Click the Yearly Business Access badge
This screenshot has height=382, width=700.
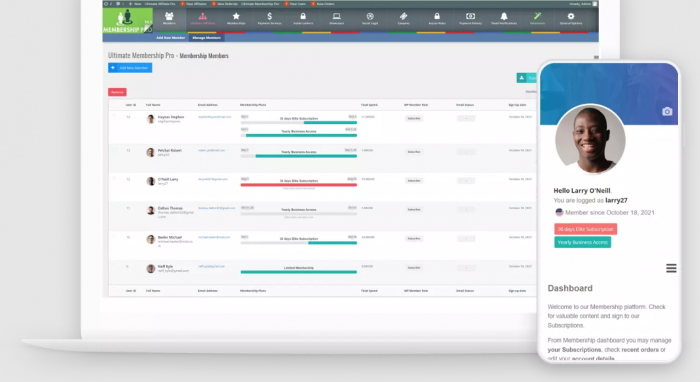pyautogui.click(x=583, y=242)
